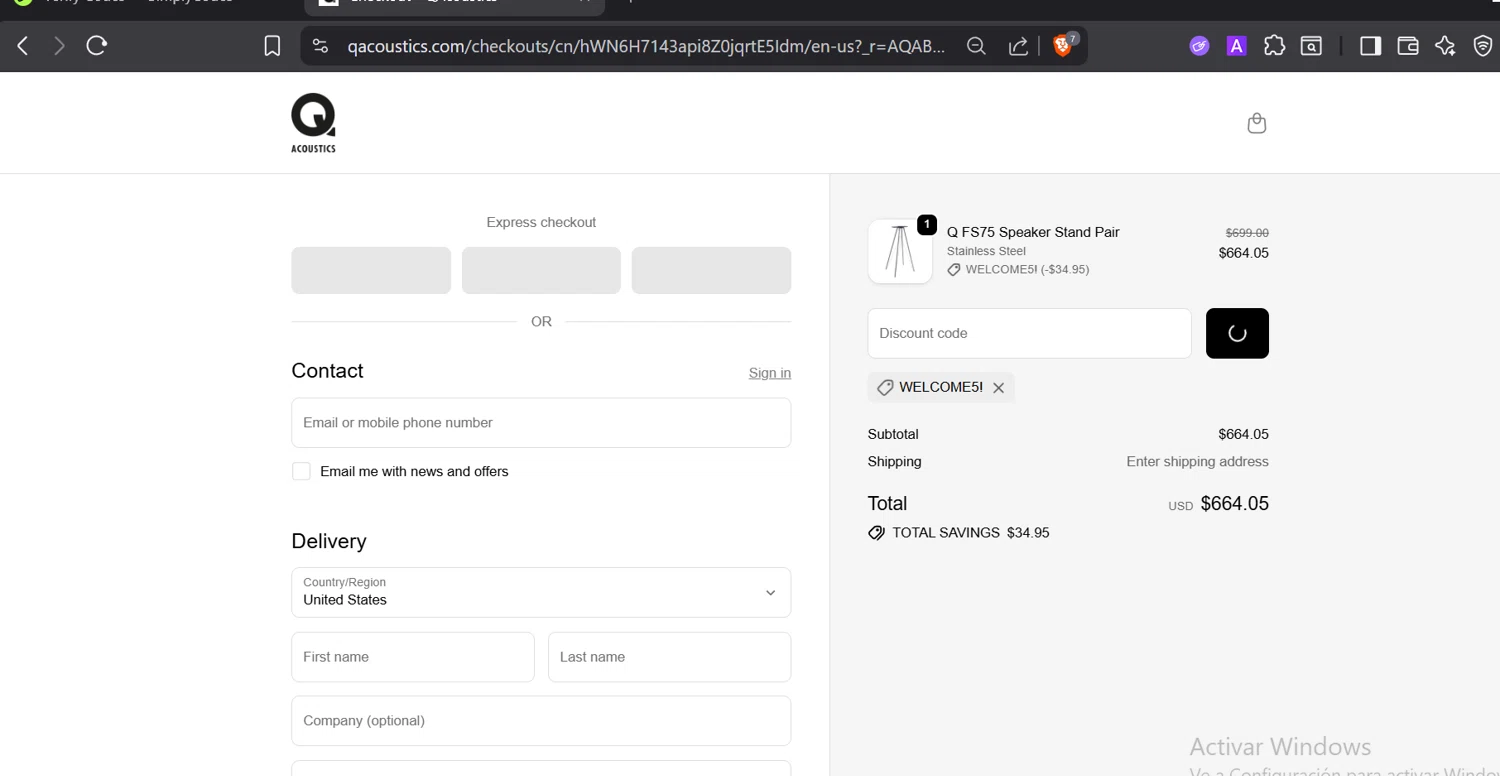Check 'Email me with news and offers'
Screen dimensions: 1500x776
tap(301, 471)
